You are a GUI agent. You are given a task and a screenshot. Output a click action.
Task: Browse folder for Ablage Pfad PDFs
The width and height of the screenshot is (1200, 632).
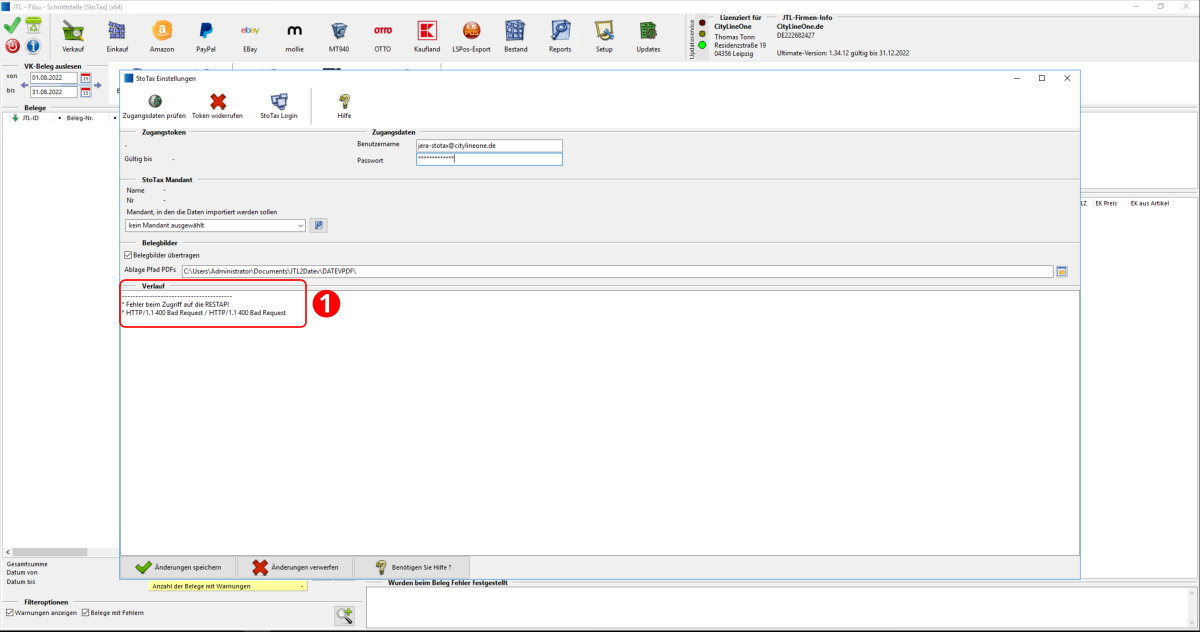pos(1062,271)
